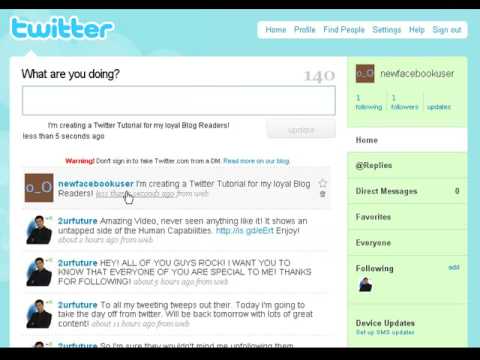Open the @Replies sidebar tab
Viewport: 480px width, 360px height.
[407, 165]
